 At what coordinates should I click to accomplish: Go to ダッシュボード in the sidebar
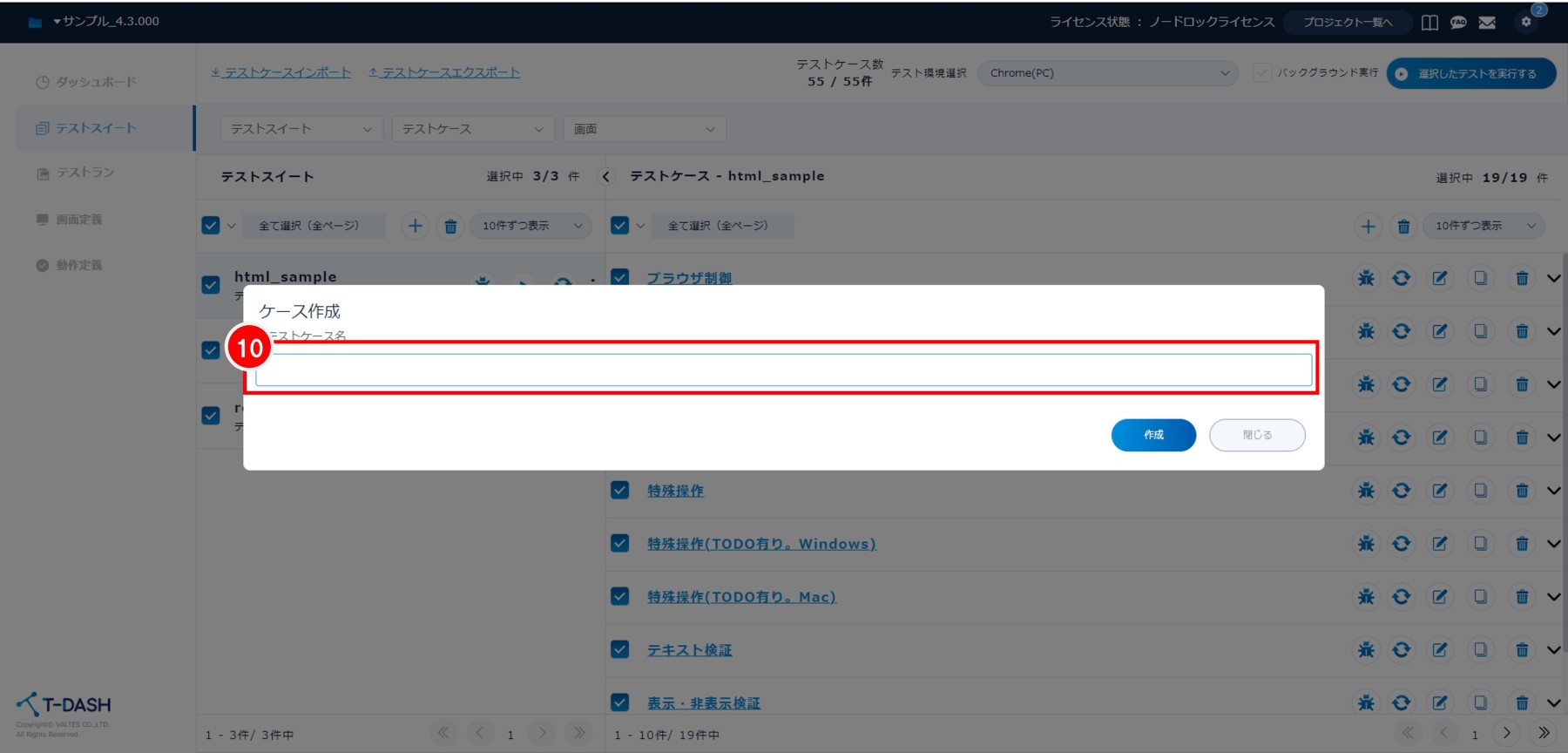tap(96, 82)
